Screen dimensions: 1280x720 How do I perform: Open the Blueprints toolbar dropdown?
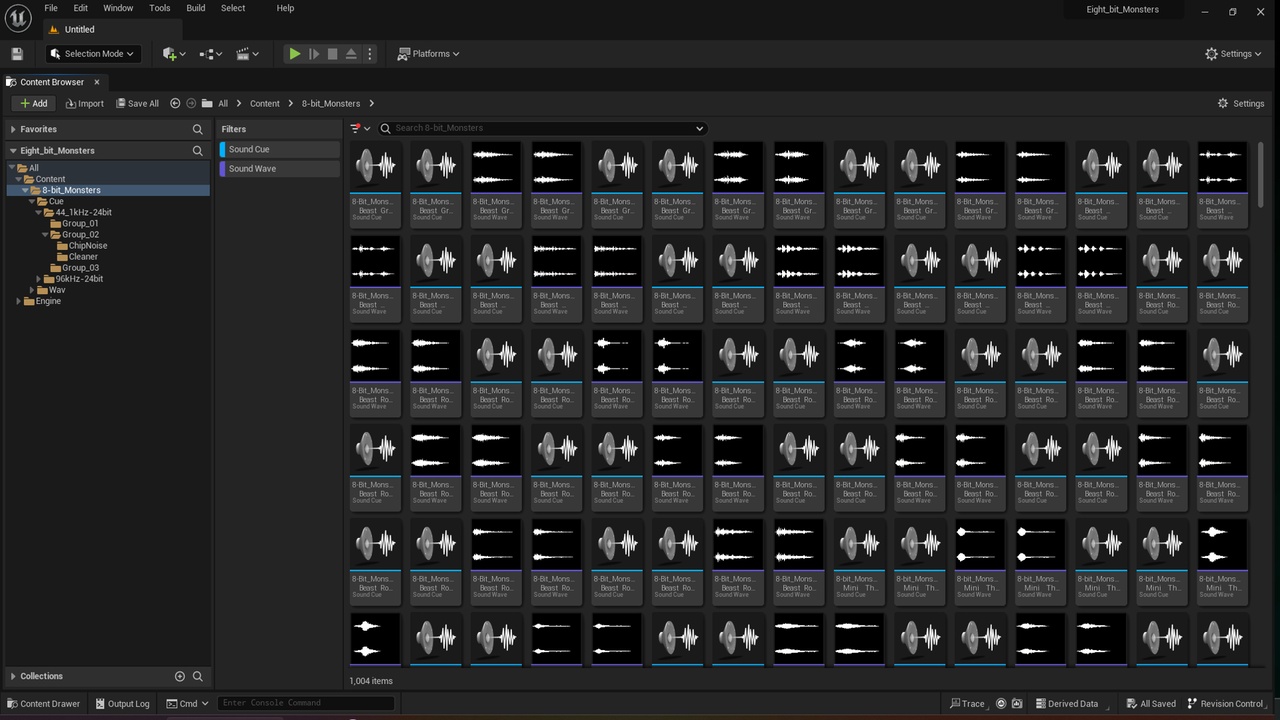tap(211, 54)
